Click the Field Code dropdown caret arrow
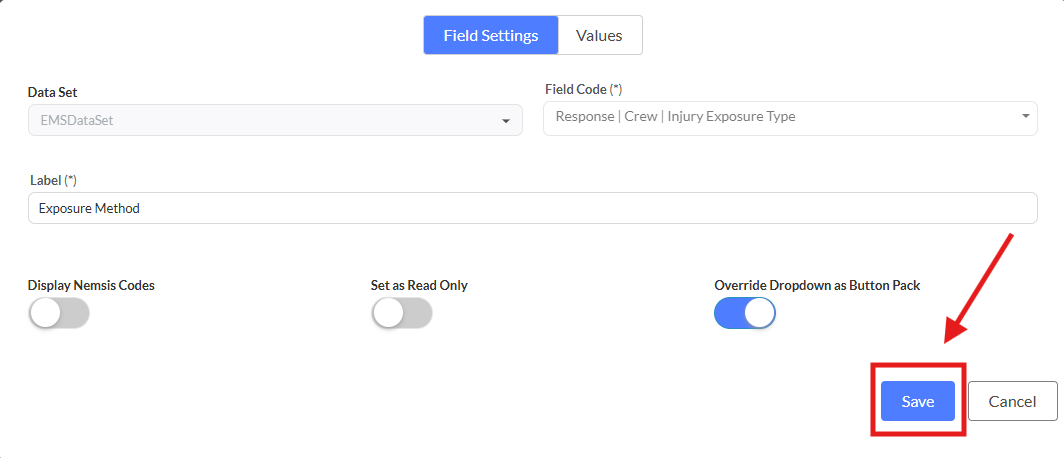Screen dimensions: 1064x458 click(1026, 117)
